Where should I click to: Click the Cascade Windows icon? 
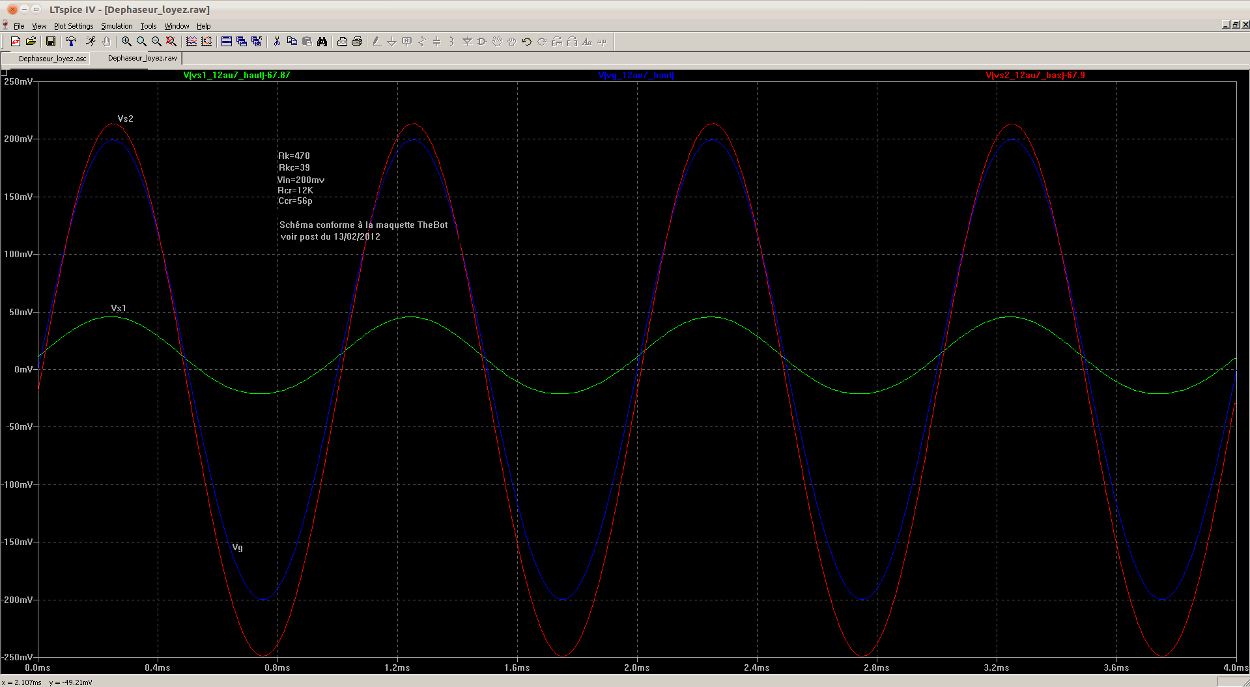[x=241, y=41]
